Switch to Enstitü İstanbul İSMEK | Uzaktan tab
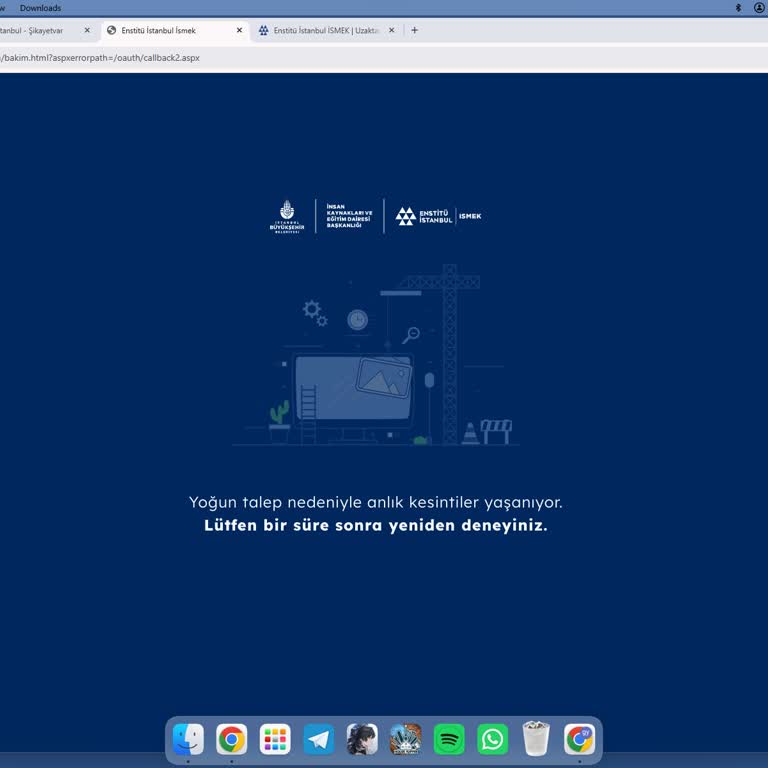Image resolution: width=768 pixels, height=768 pixels. tap(326, 30)
